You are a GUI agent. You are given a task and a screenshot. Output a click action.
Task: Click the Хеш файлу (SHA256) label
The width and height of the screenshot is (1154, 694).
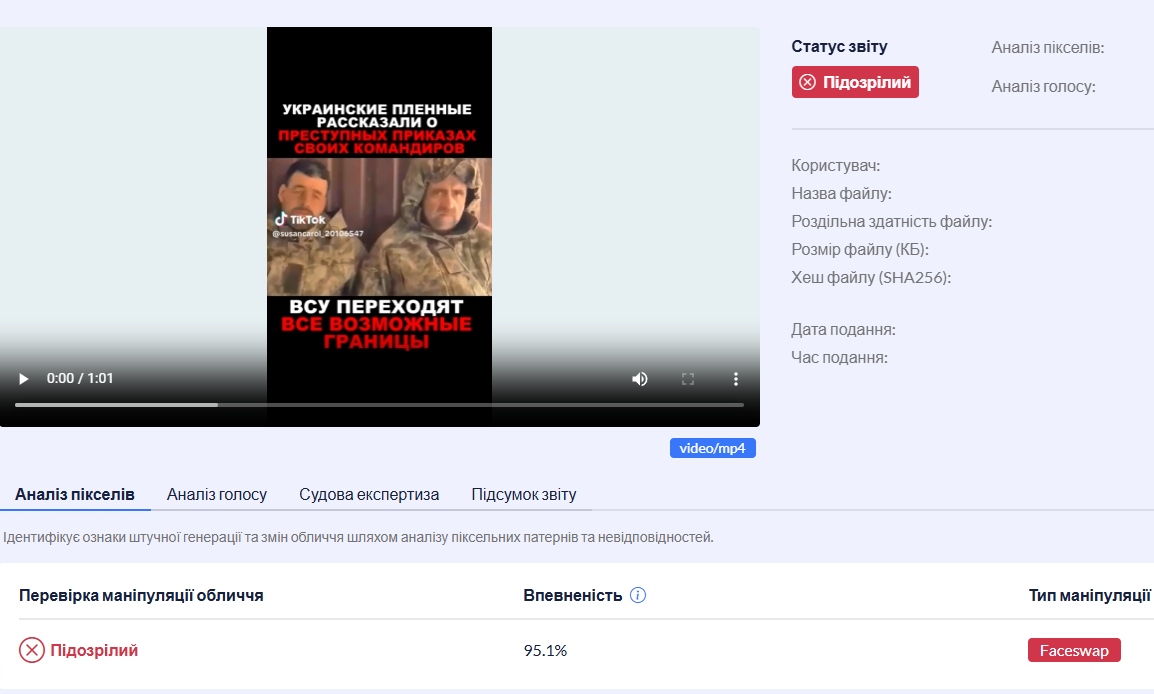point(871,278)
